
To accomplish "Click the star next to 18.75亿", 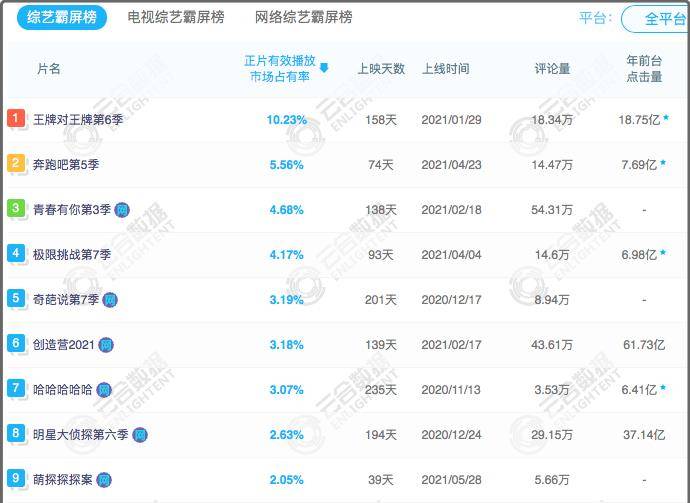I will [666, 117].
